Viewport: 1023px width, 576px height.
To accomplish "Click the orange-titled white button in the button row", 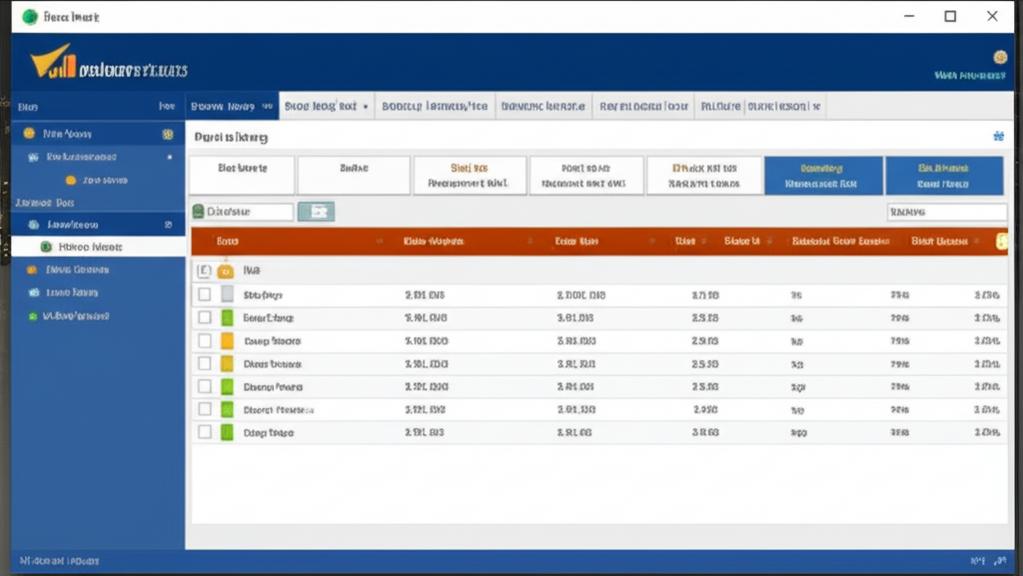I will [469, 175].
